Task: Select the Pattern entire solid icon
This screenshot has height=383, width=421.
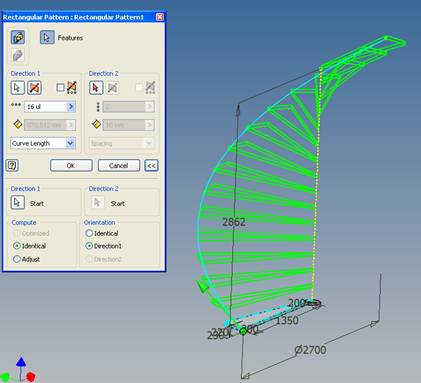Action: coord(18,55)
